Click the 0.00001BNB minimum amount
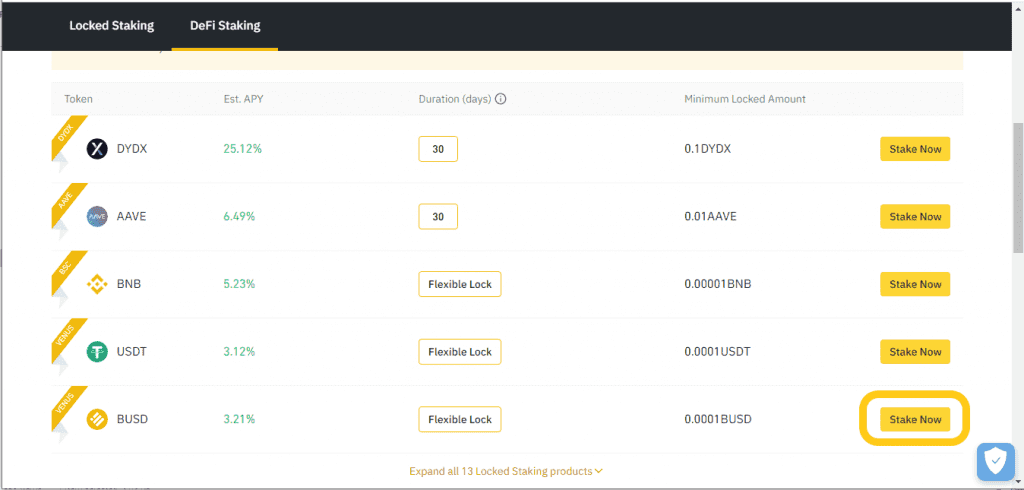Viewport: 1024px width, 490px height. (718, 284)
